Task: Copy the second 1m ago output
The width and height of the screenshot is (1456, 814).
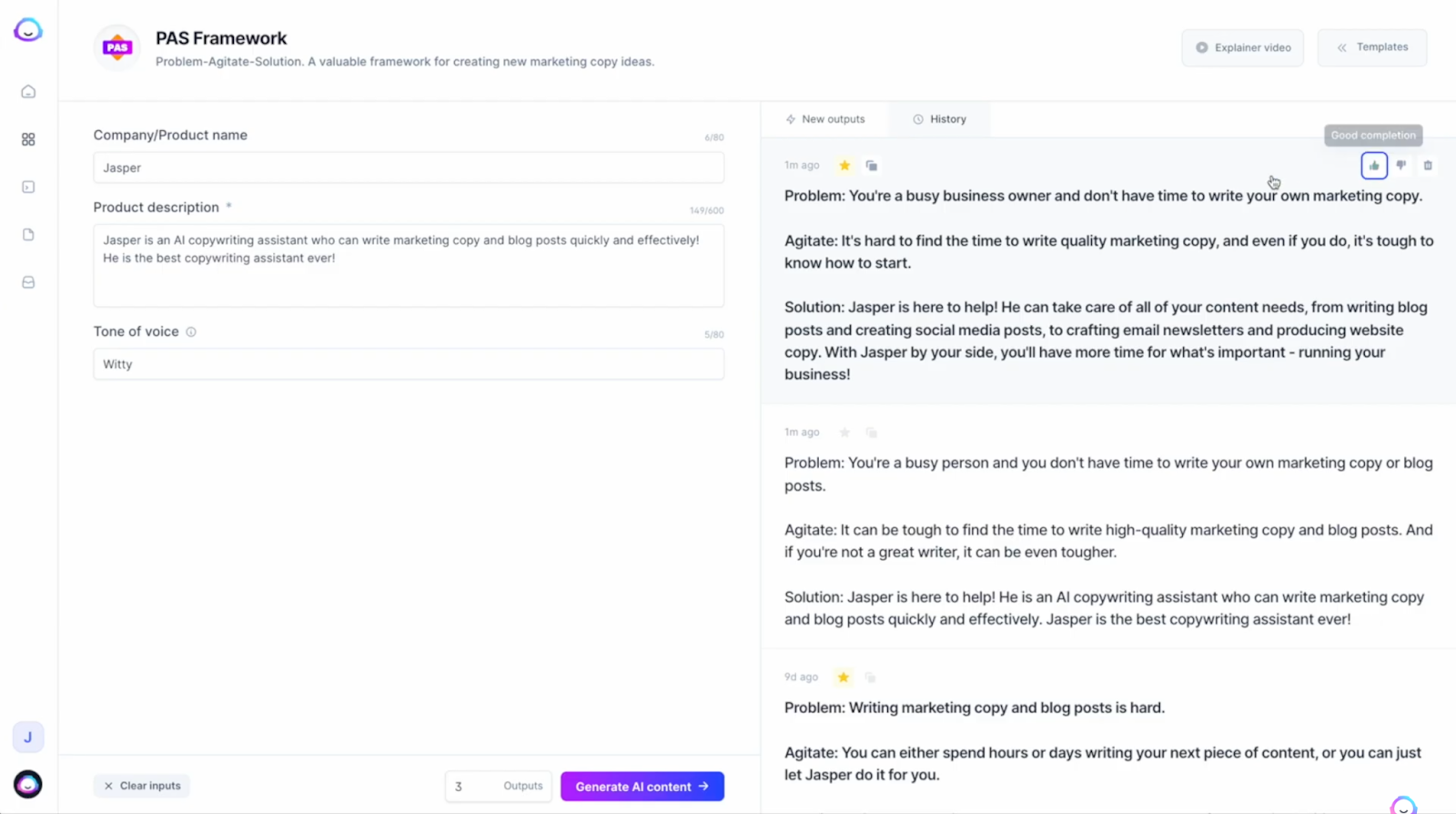Action: coord(872,432)
